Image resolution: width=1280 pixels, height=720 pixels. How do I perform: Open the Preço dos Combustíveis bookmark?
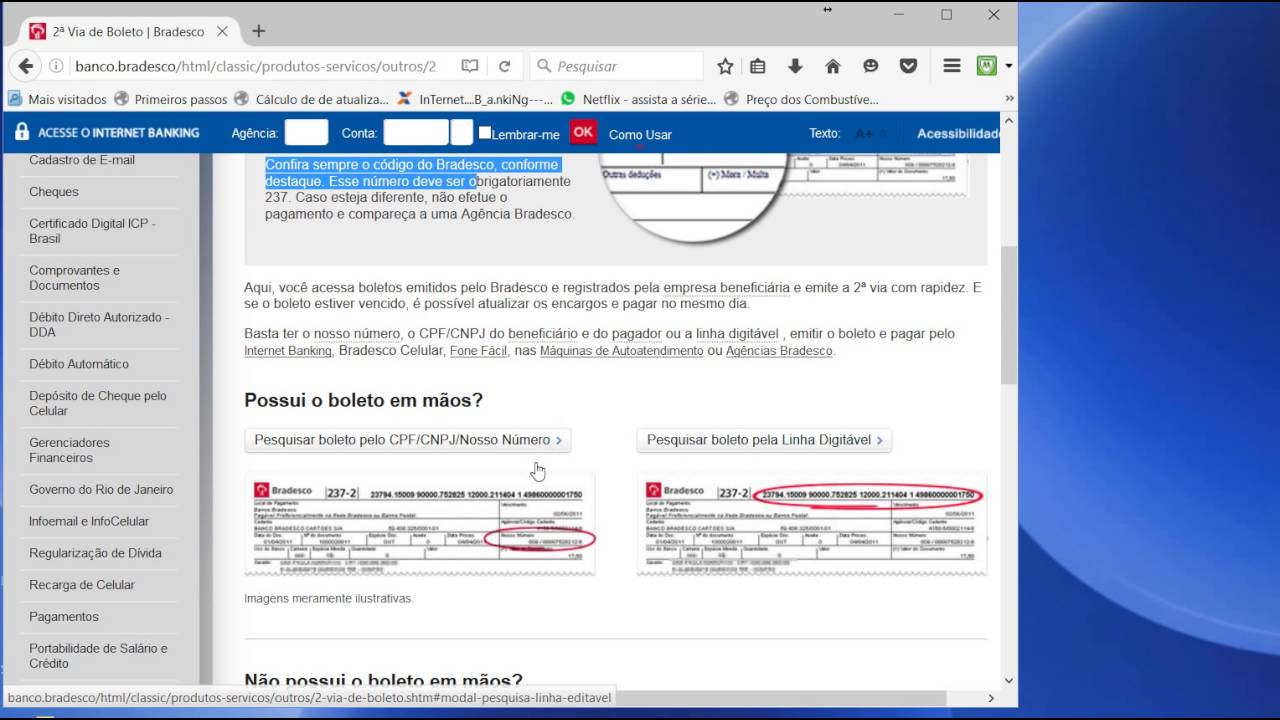pyautogui.click(x=801, y=99)
